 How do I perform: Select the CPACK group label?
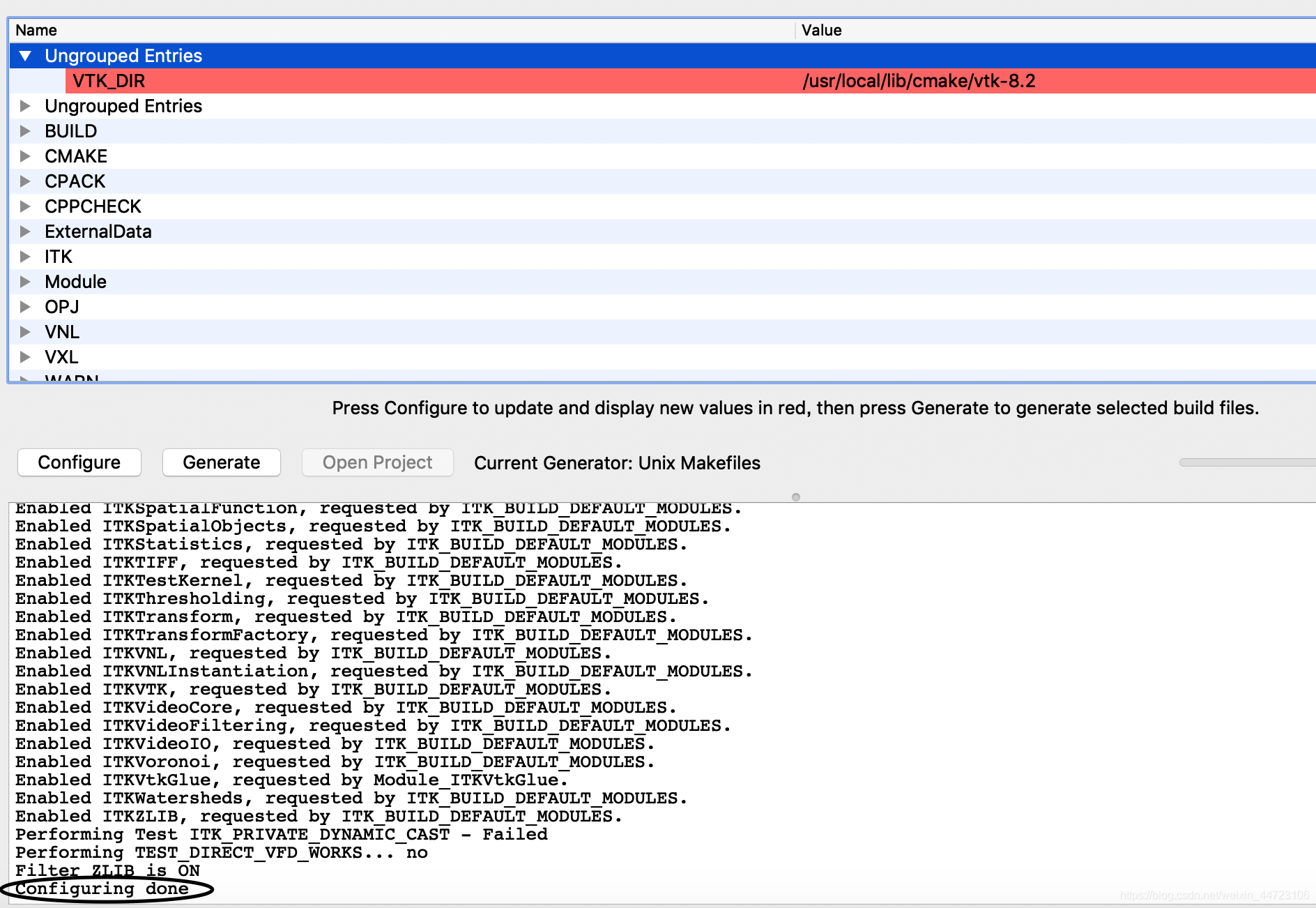75,181
